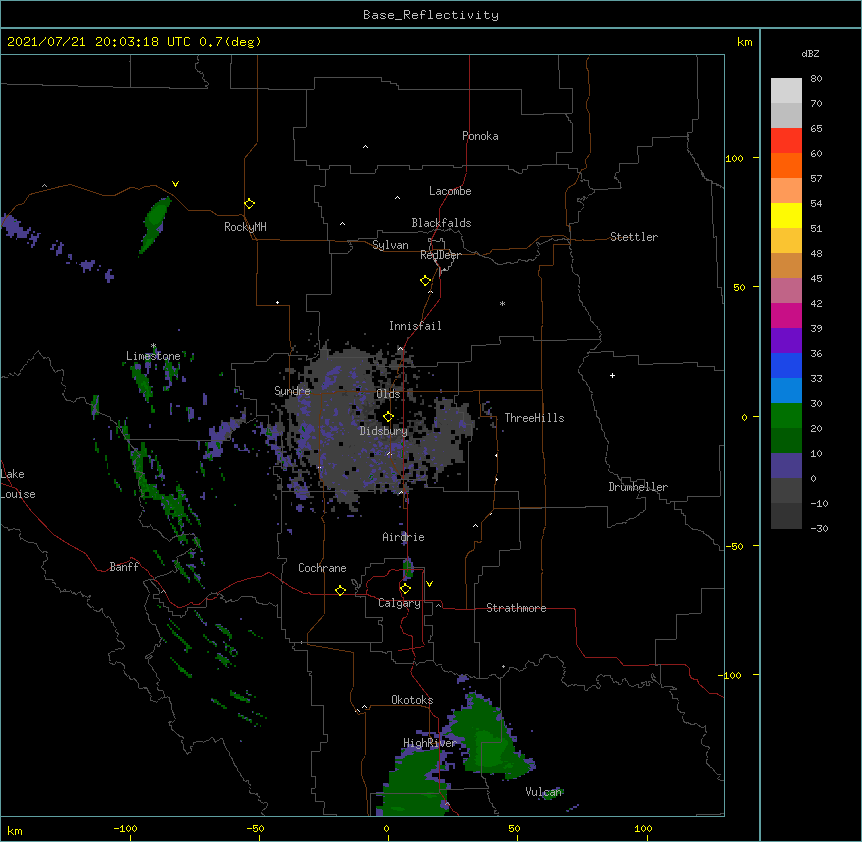Click the magenta 42 dBZ legend swatch

786,315
